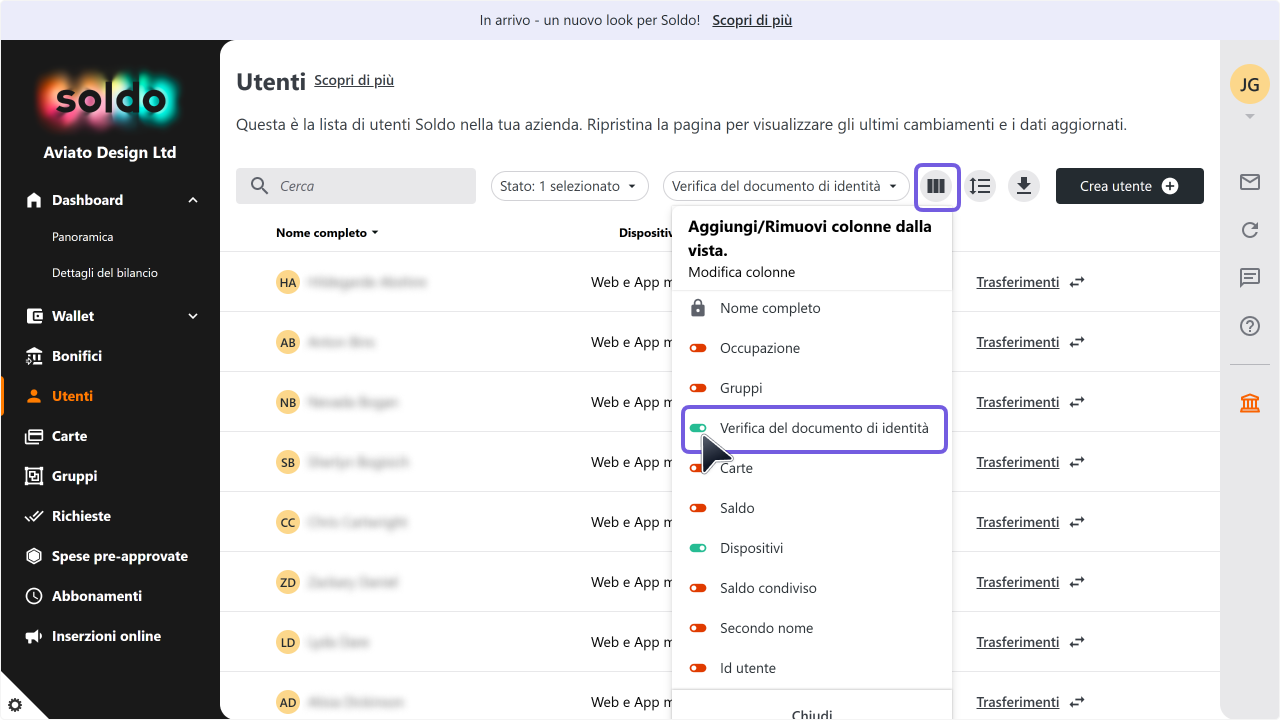The width and height of the screenshot is (1280, 720).
Task: Collapse the Dashboard menu section
Action: click(193, 200)
